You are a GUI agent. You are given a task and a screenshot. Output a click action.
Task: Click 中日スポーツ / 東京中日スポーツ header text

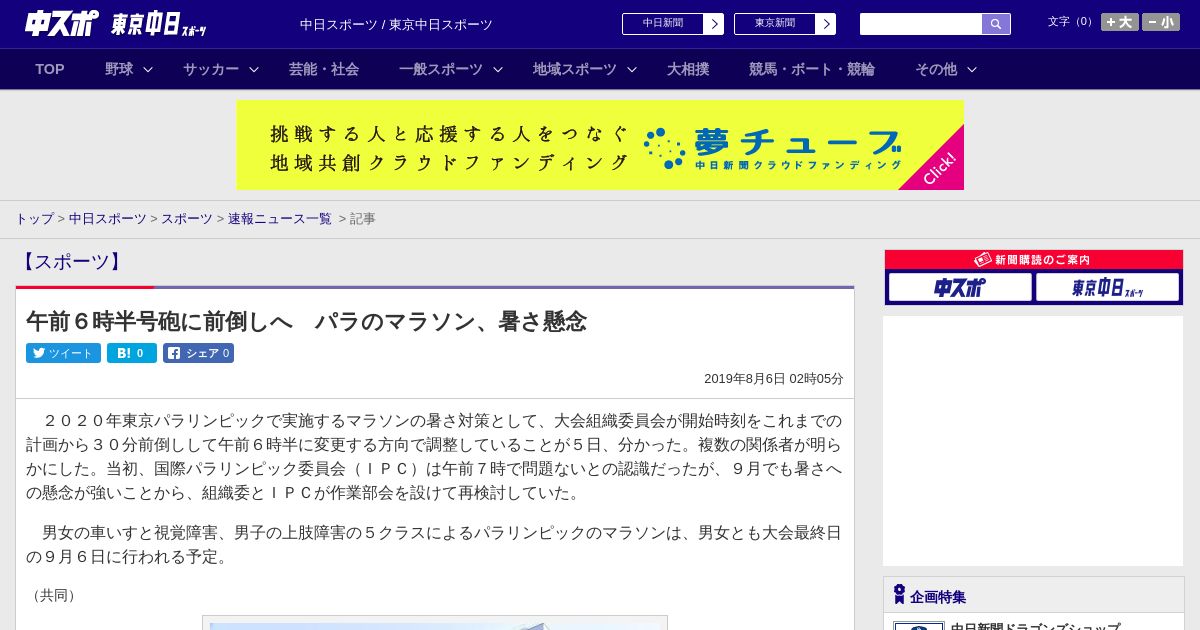tap(396, 24)
